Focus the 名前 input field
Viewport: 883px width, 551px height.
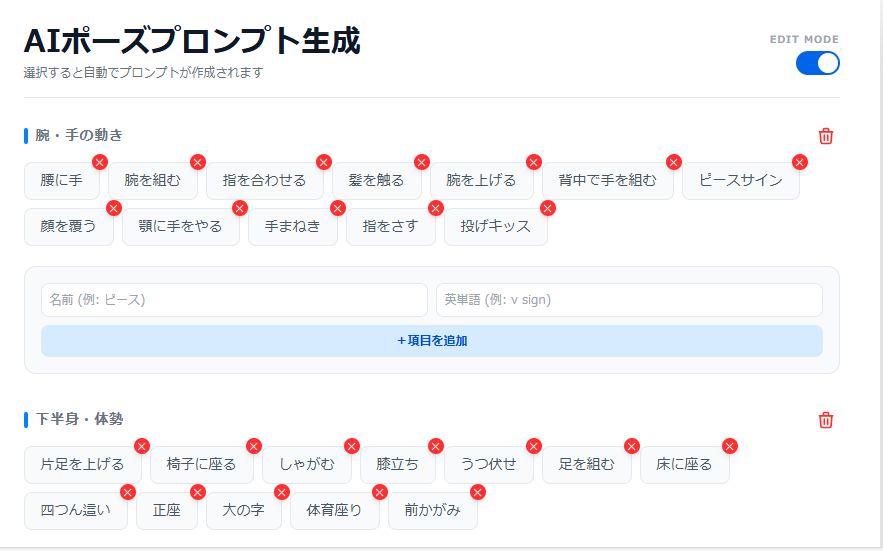coord(234,300)
